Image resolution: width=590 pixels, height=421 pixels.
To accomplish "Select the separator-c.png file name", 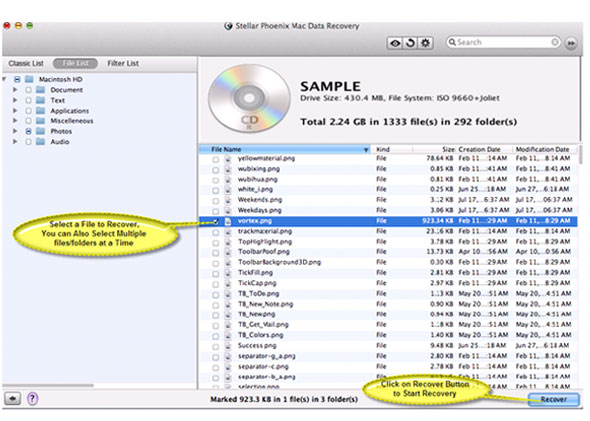I will pos(263,367).
